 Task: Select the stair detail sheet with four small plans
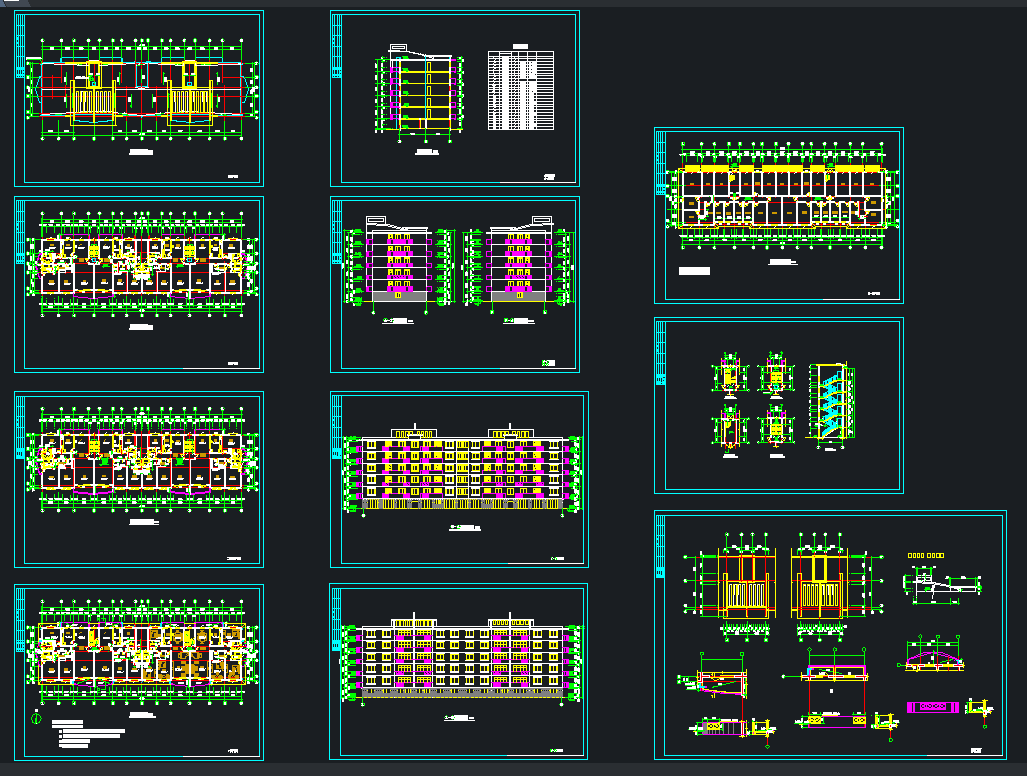click(779, 405)
